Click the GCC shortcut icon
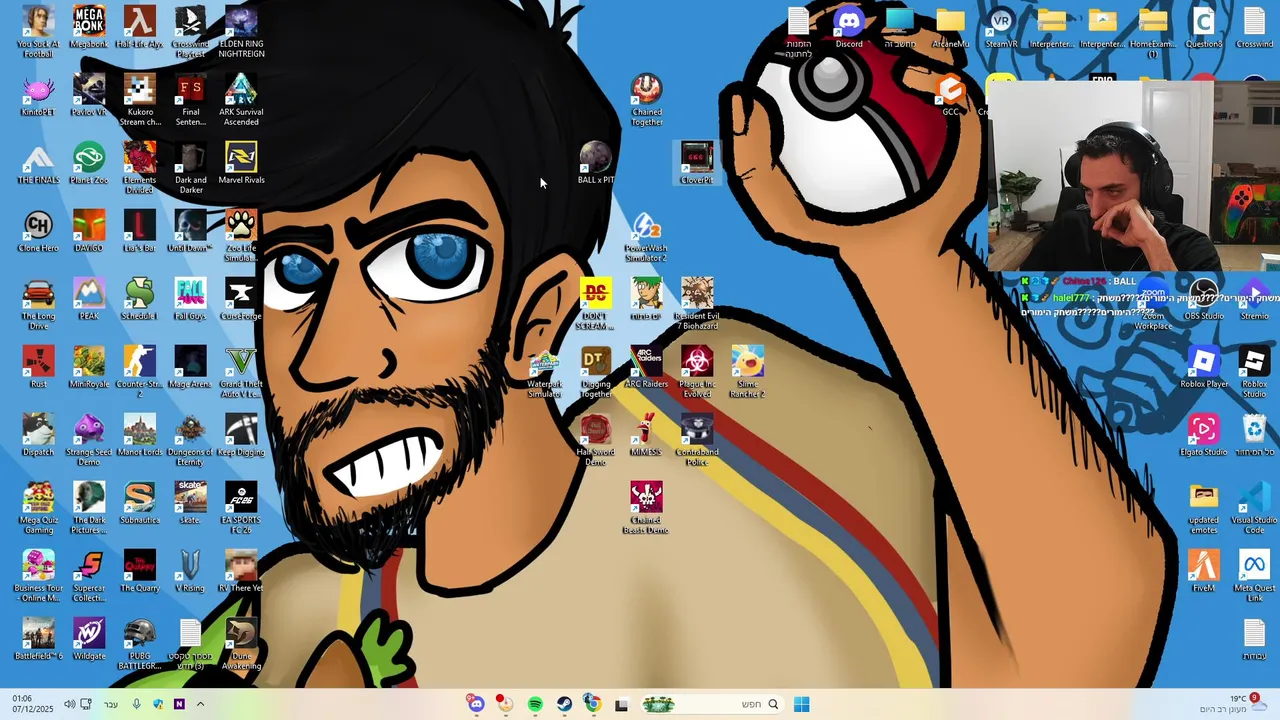Image resolution: width=1280 pixels, height=720 pixels. tap(950, 95)
